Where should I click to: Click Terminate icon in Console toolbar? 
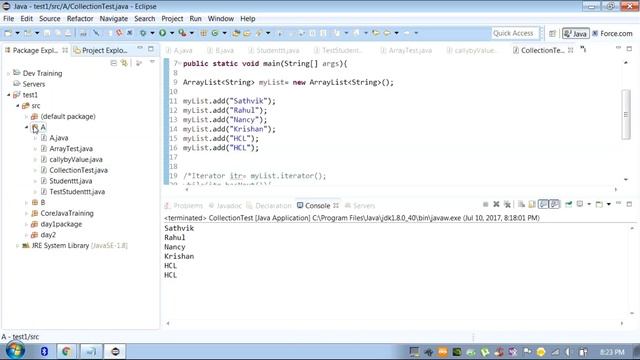tap(485, 204)
